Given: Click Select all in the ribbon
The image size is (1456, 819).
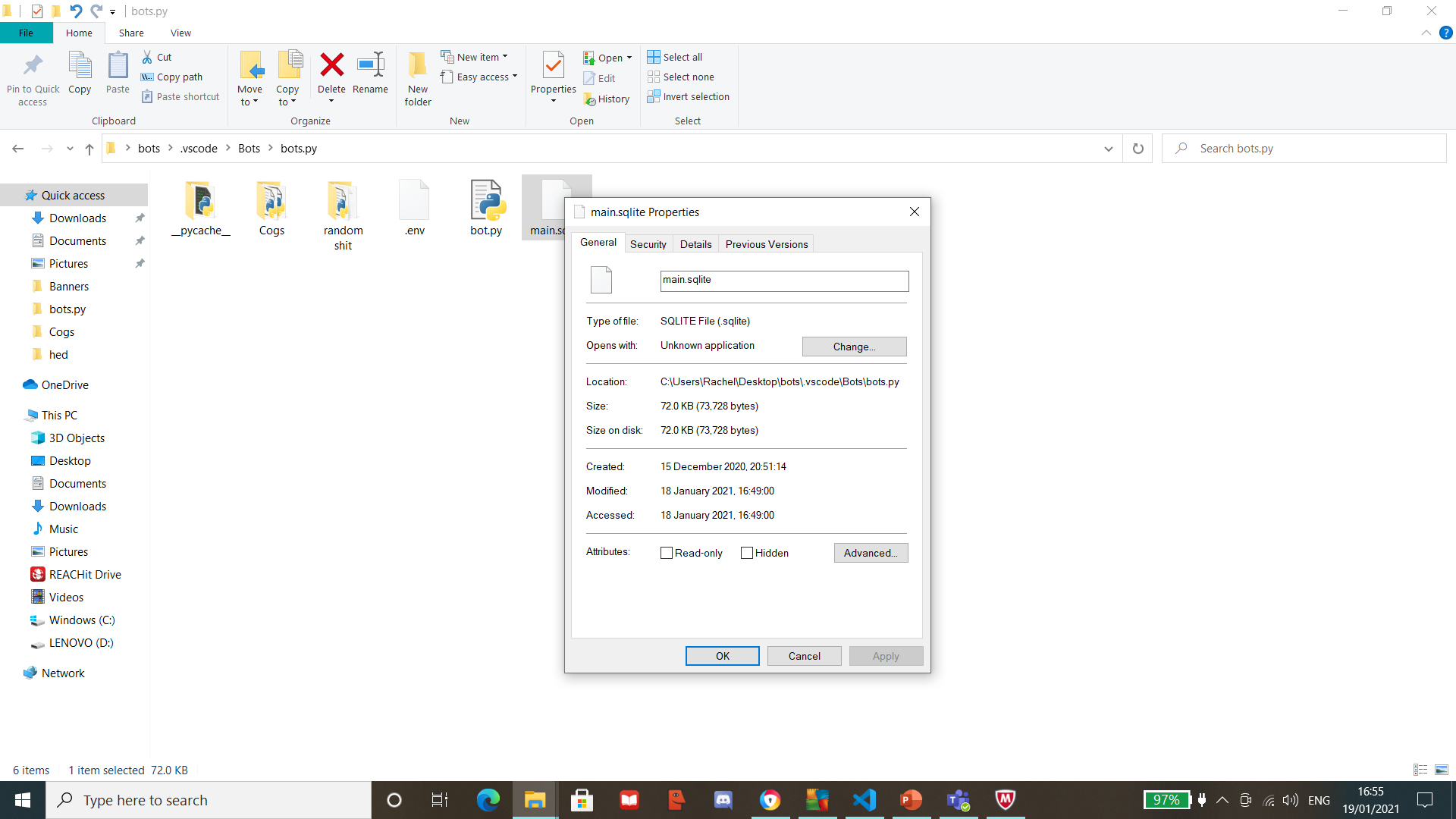Looking at the screenshot, I should tap(675, 57).
